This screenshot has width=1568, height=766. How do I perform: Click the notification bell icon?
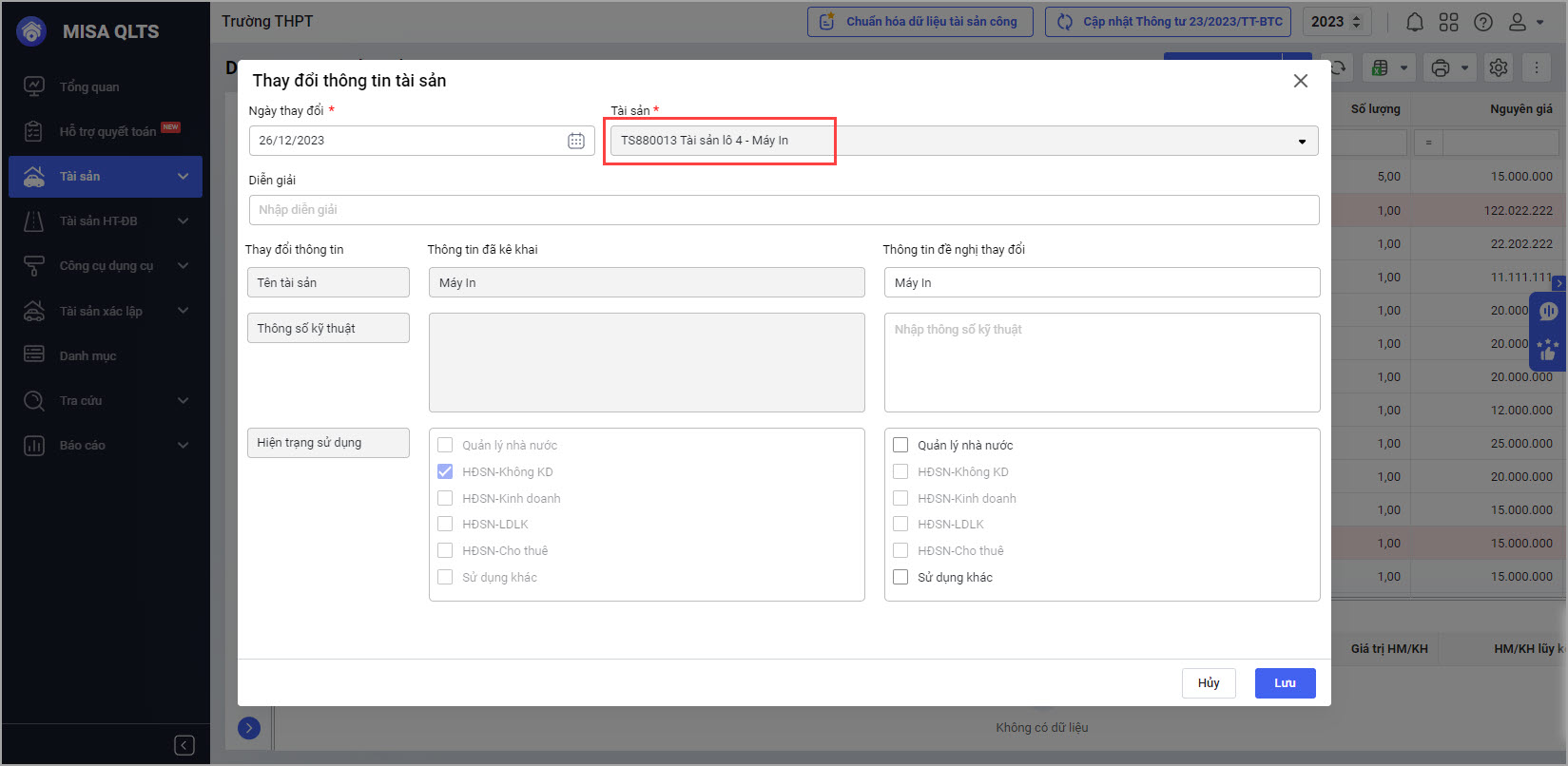(1415, 22)
